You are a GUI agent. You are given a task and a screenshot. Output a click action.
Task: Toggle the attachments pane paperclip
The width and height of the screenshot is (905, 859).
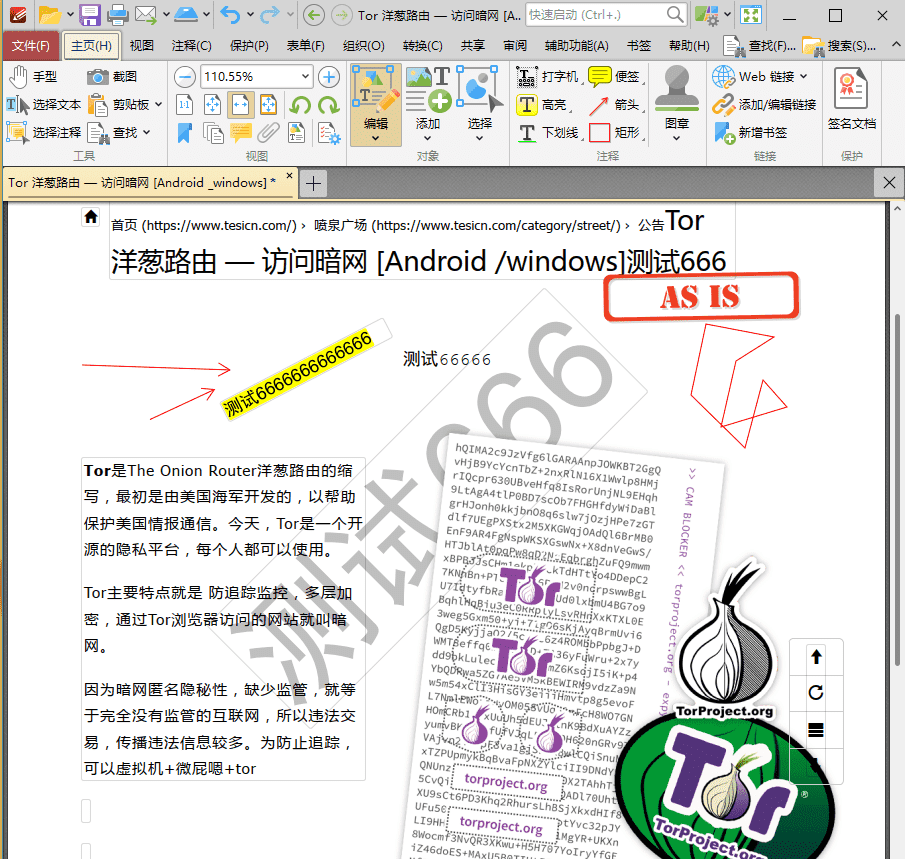(268, 133)
